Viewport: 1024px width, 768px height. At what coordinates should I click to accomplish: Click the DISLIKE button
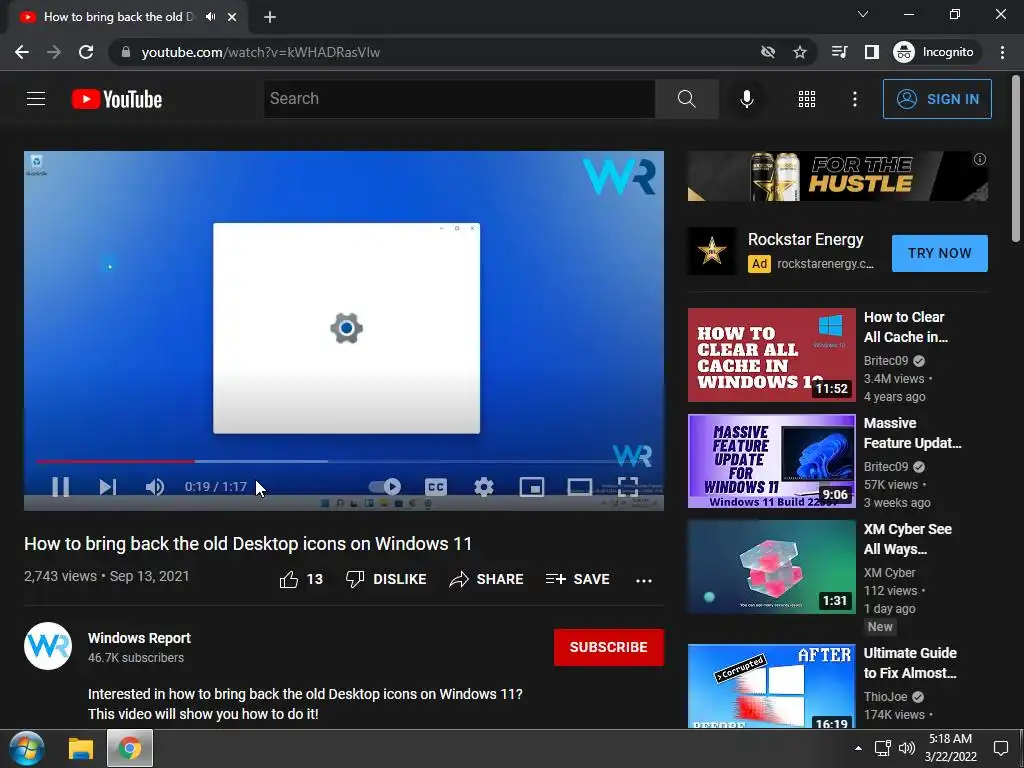tap(386, 579)
